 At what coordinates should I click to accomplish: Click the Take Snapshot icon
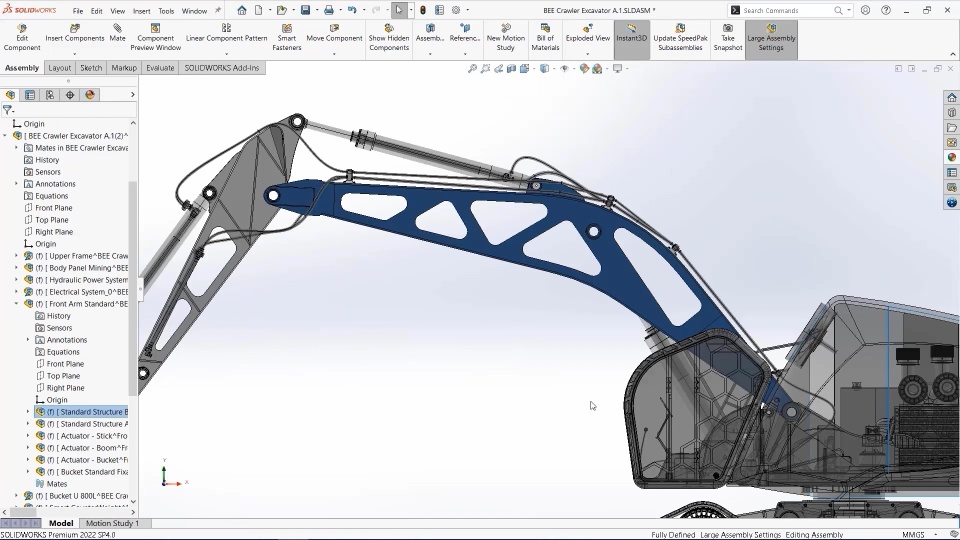coord(728,29)
